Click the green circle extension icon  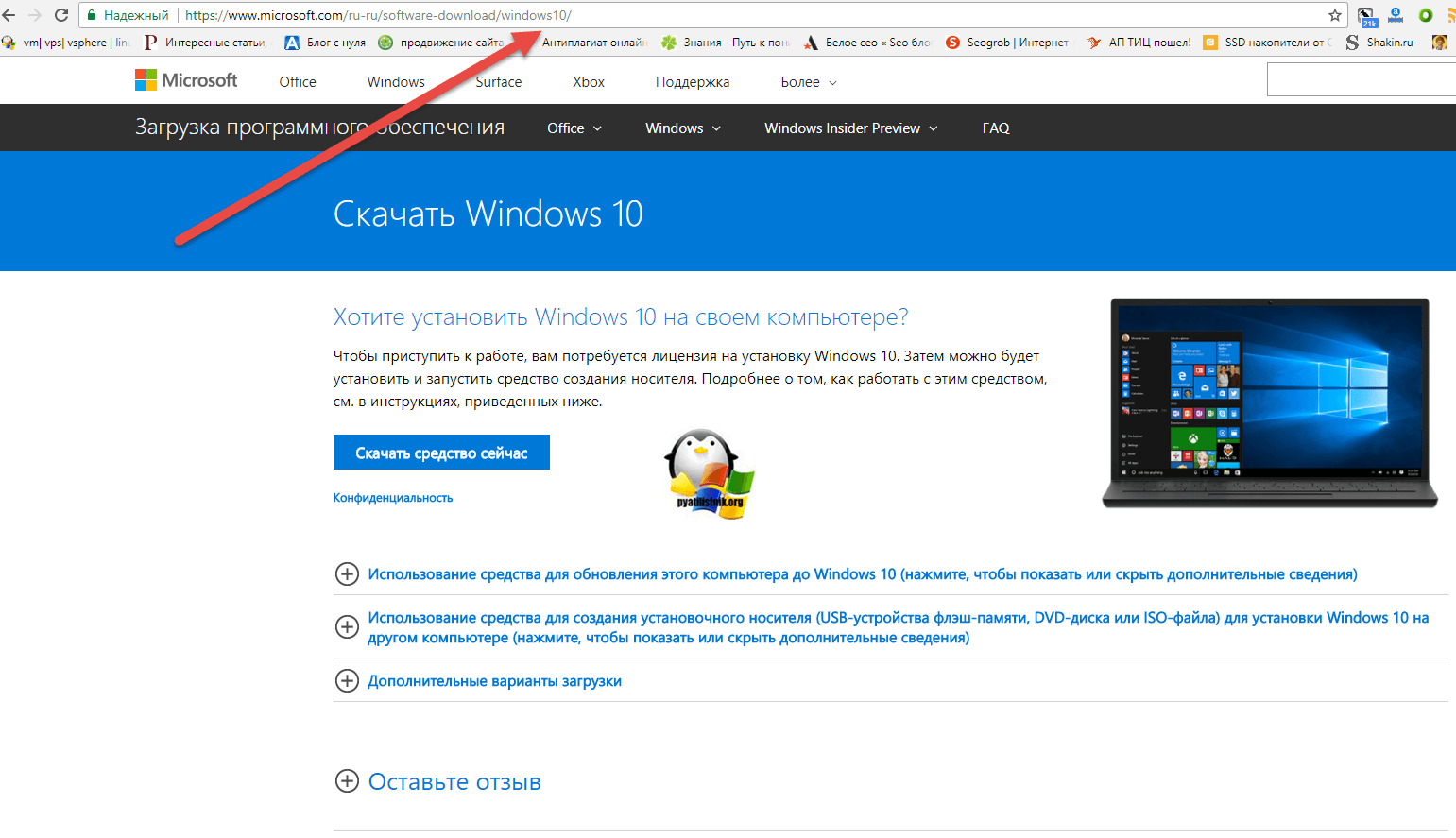(x=1426, y=15)
